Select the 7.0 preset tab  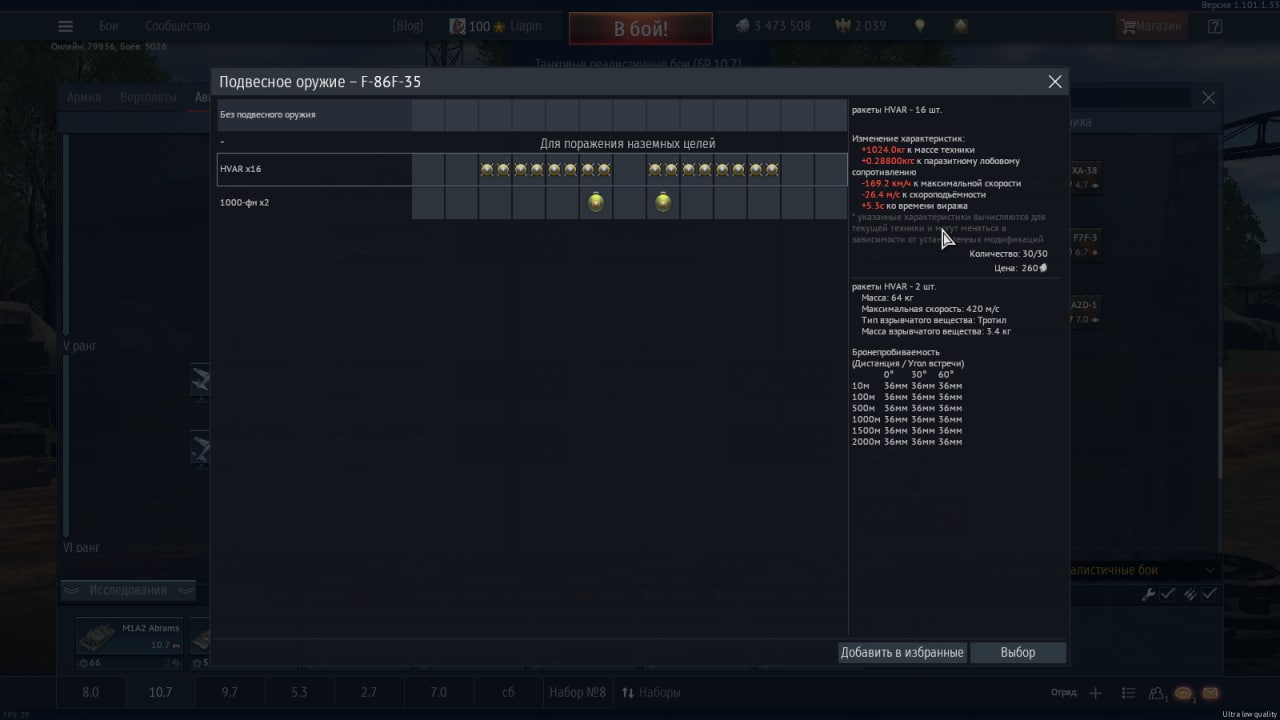(x=438, y=692)
